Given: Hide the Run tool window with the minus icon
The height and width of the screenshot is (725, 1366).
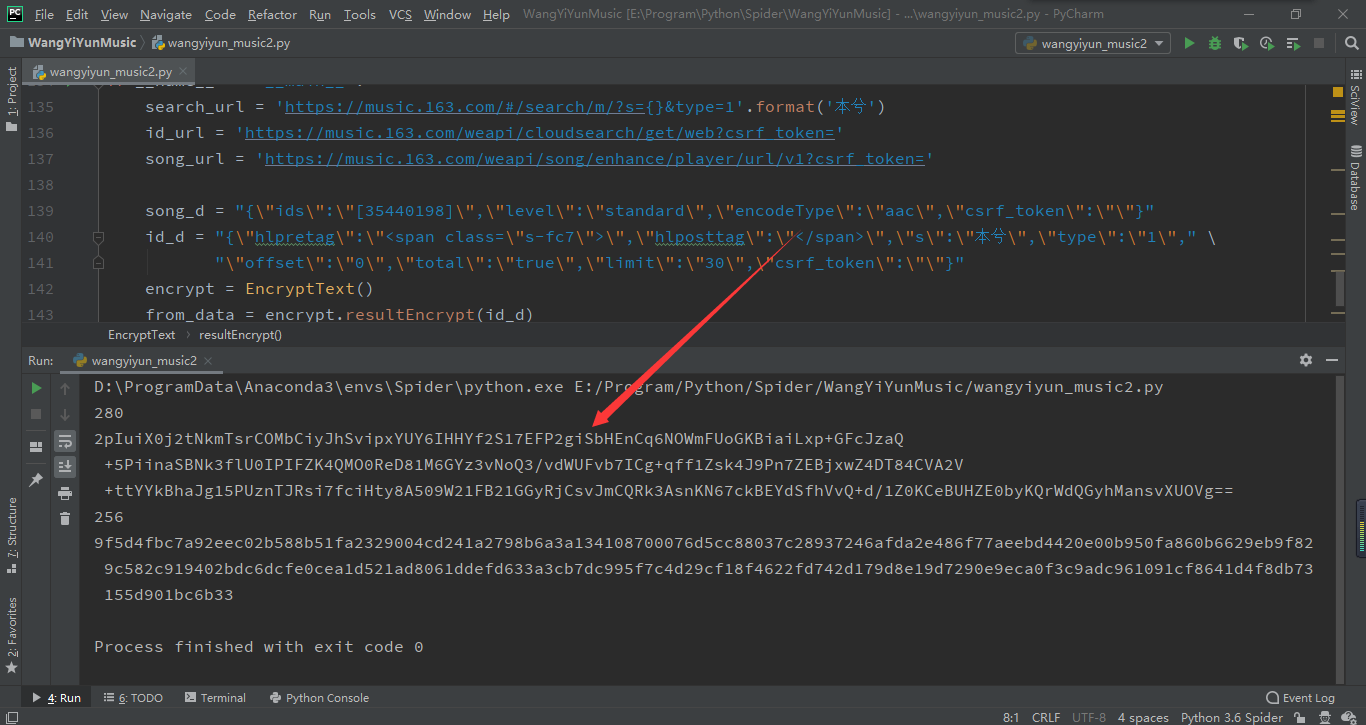Looking at the screenshot, I should click(x=1331, y=360).
